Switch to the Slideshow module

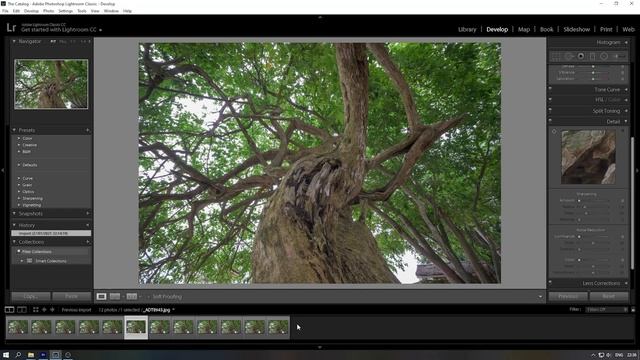[x=576, y=29]
